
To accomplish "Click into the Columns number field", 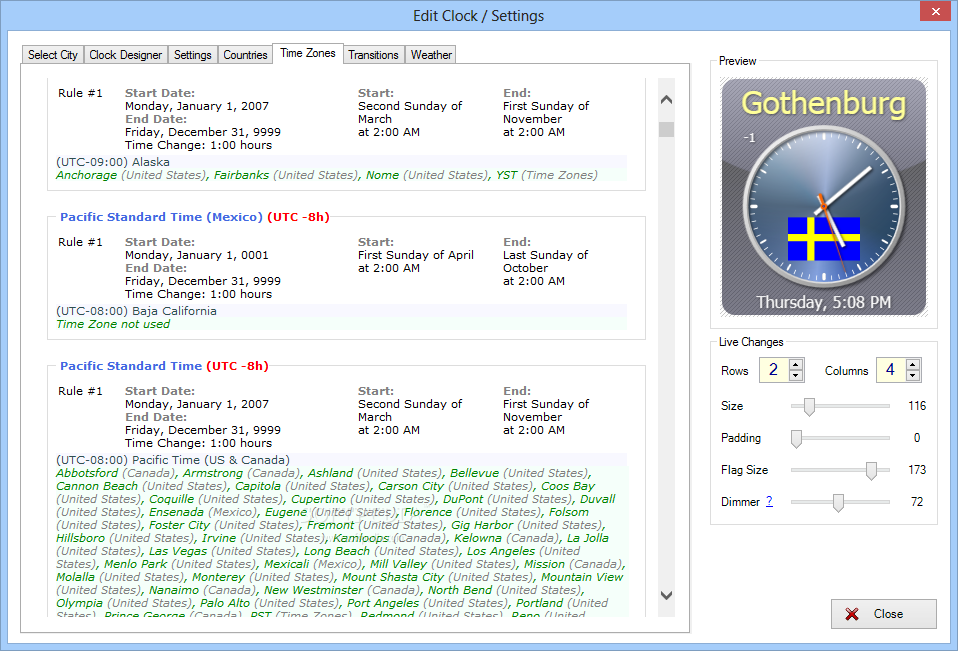I will (x=891, y=370).
